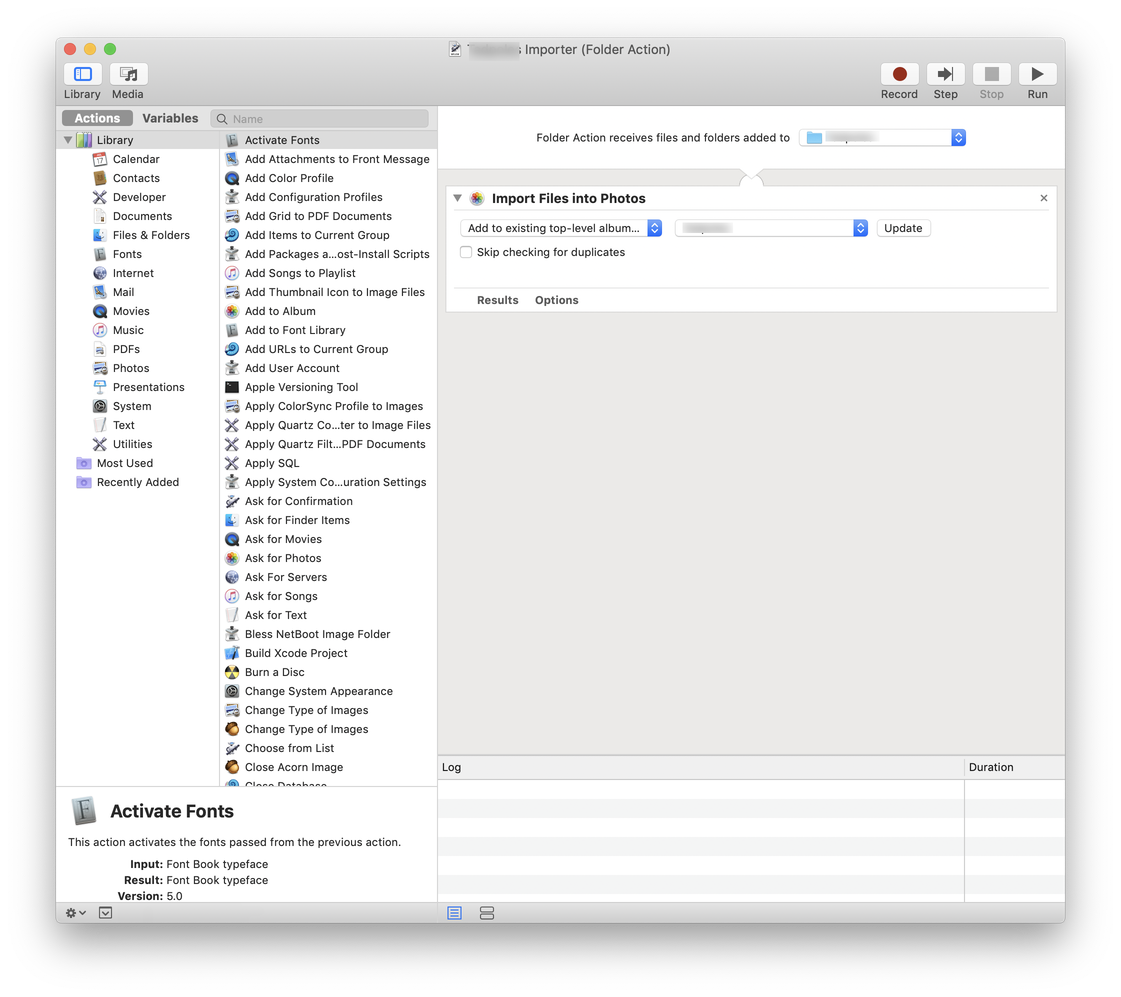This screenshot has height=997, width=1121.
Task: Switch to the list log view icon
Action: 455,913
